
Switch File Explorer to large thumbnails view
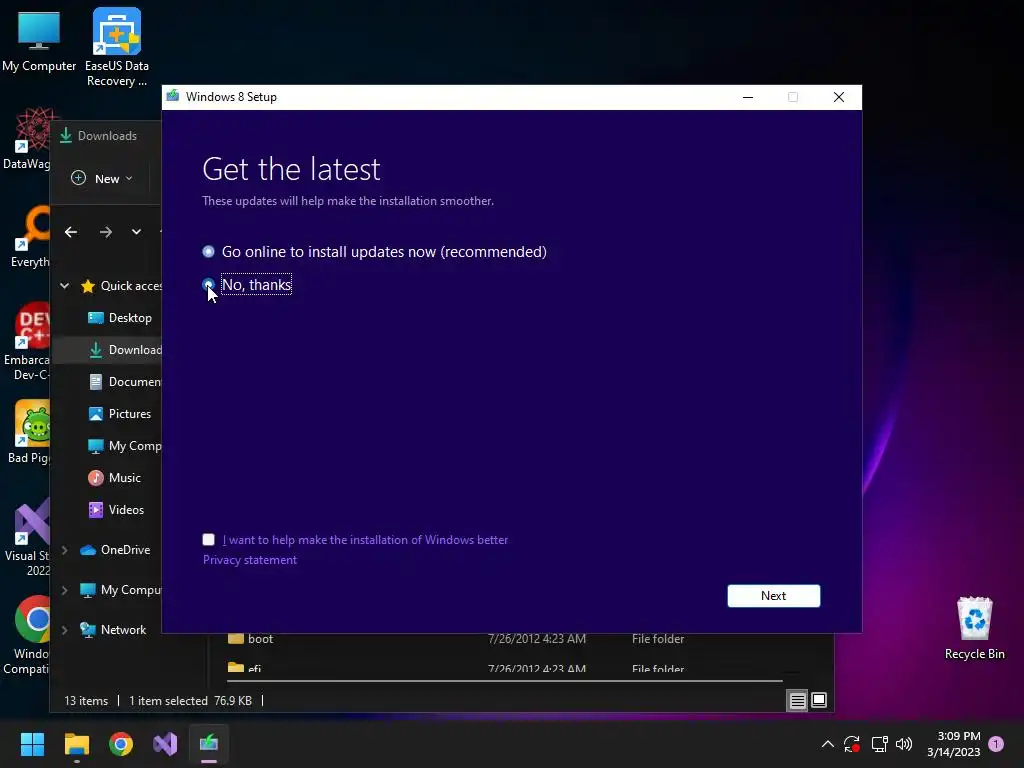tap(819, 701)
